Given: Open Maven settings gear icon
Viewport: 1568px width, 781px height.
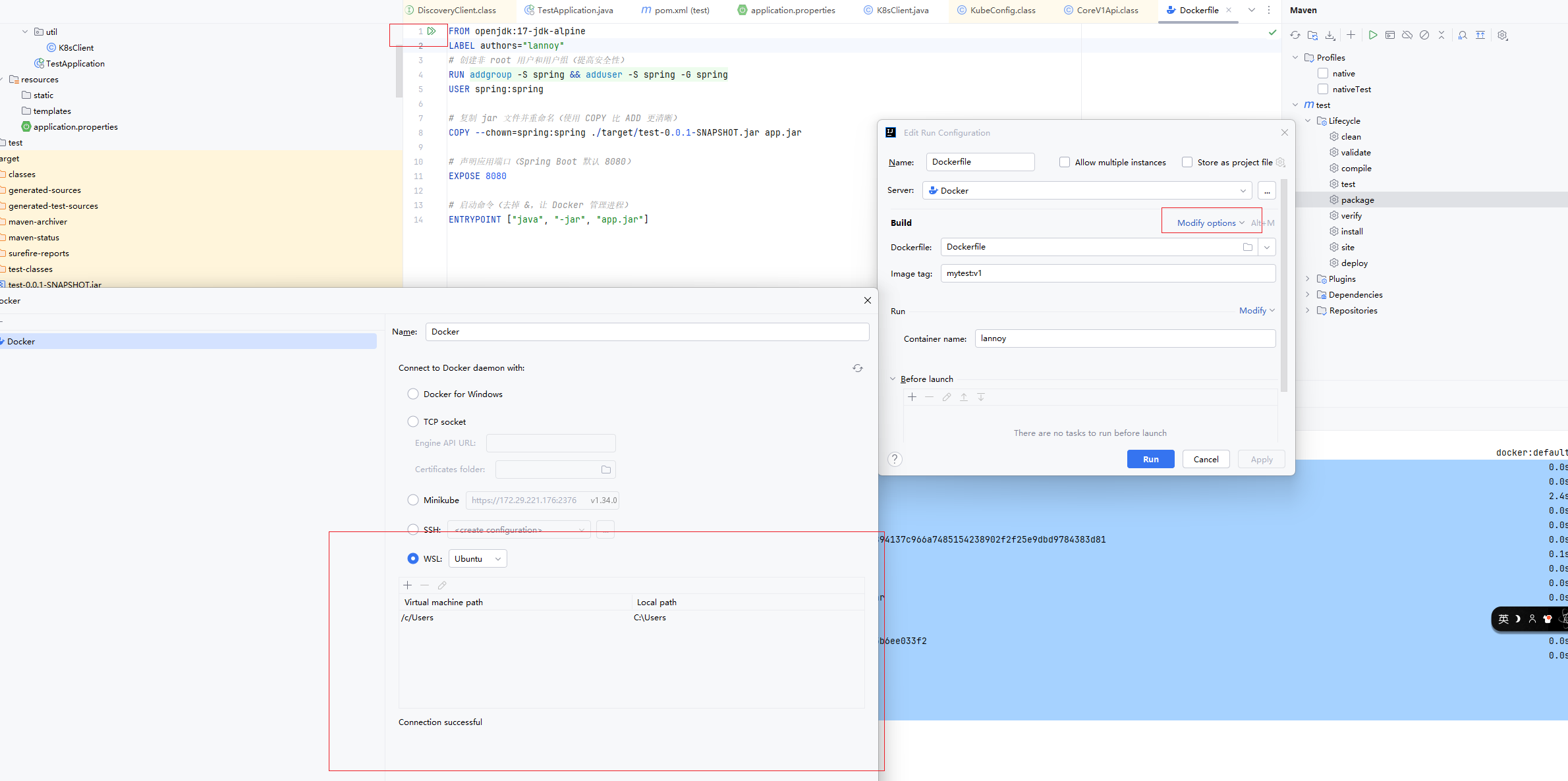Looking at the screenshot, I should pos(1502,36).
